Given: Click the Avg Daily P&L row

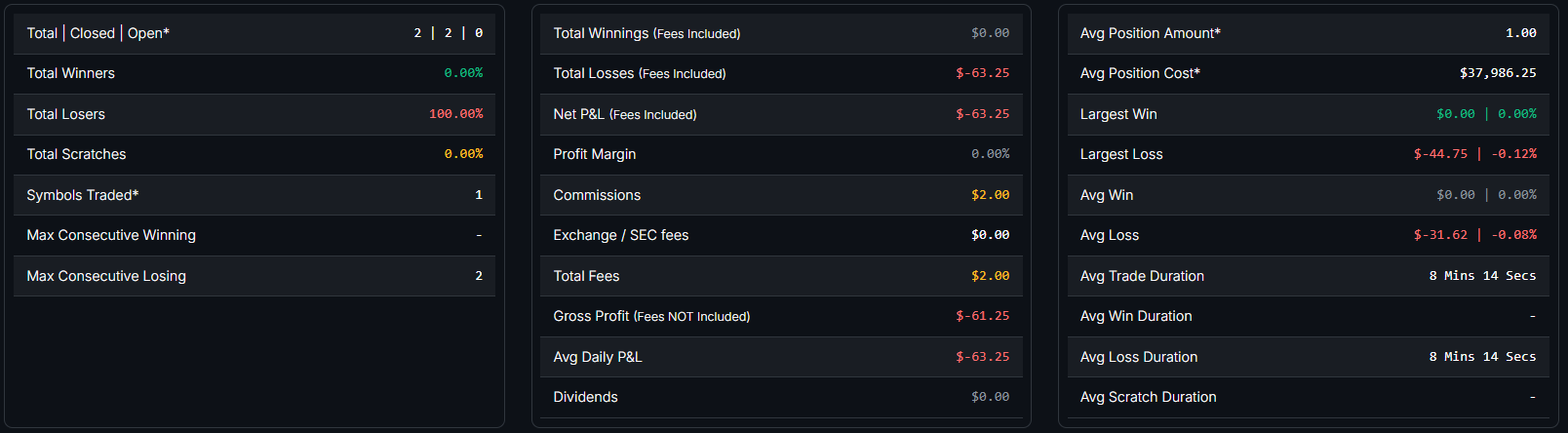Looking at the screenshot, I should point(781,357).
